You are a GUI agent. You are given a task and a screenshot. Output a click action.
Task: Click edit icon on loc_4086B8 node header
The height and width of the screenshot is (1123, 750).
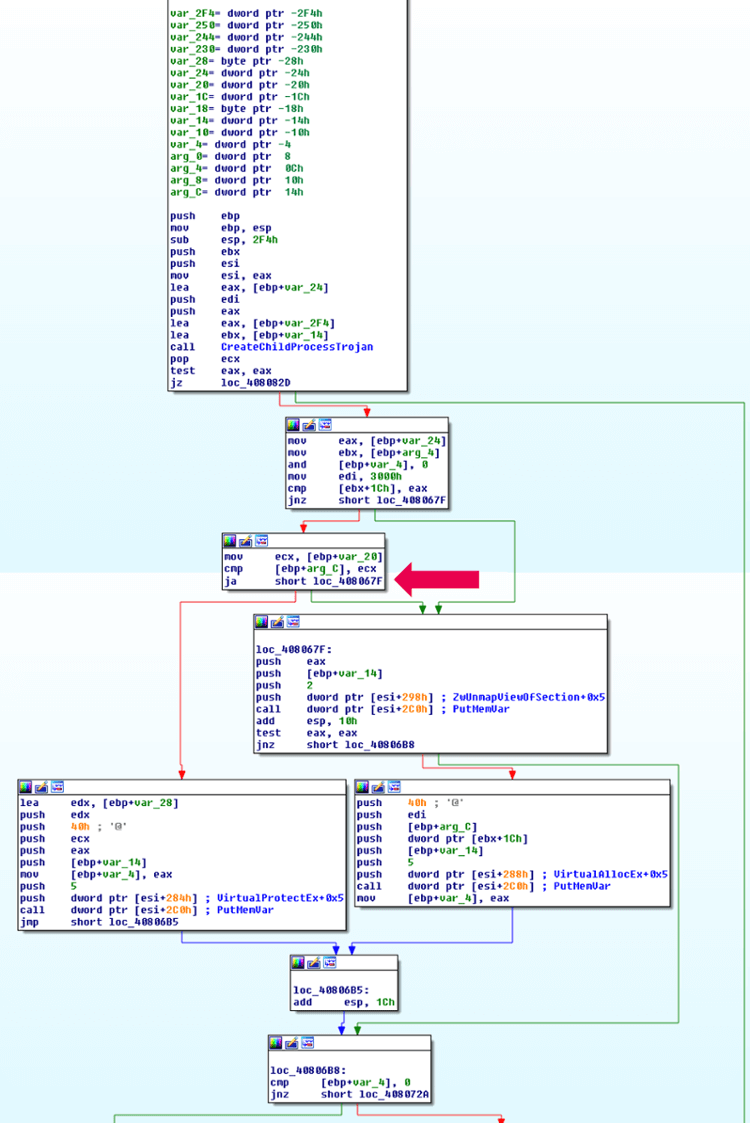click(292, 1042)
